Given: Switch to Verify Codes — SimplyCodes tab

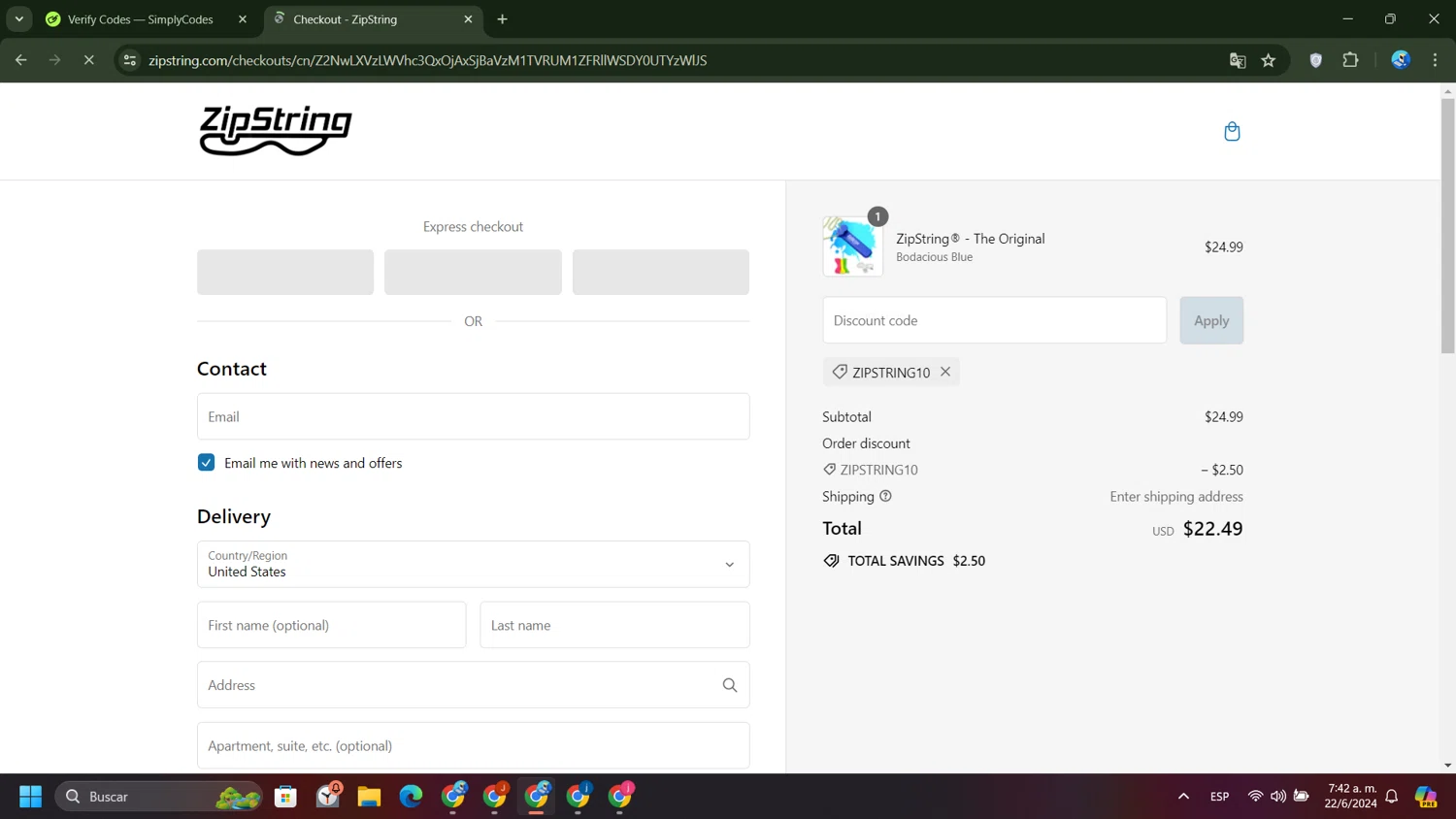Looking at the screenshot, I should click(141, 19).
